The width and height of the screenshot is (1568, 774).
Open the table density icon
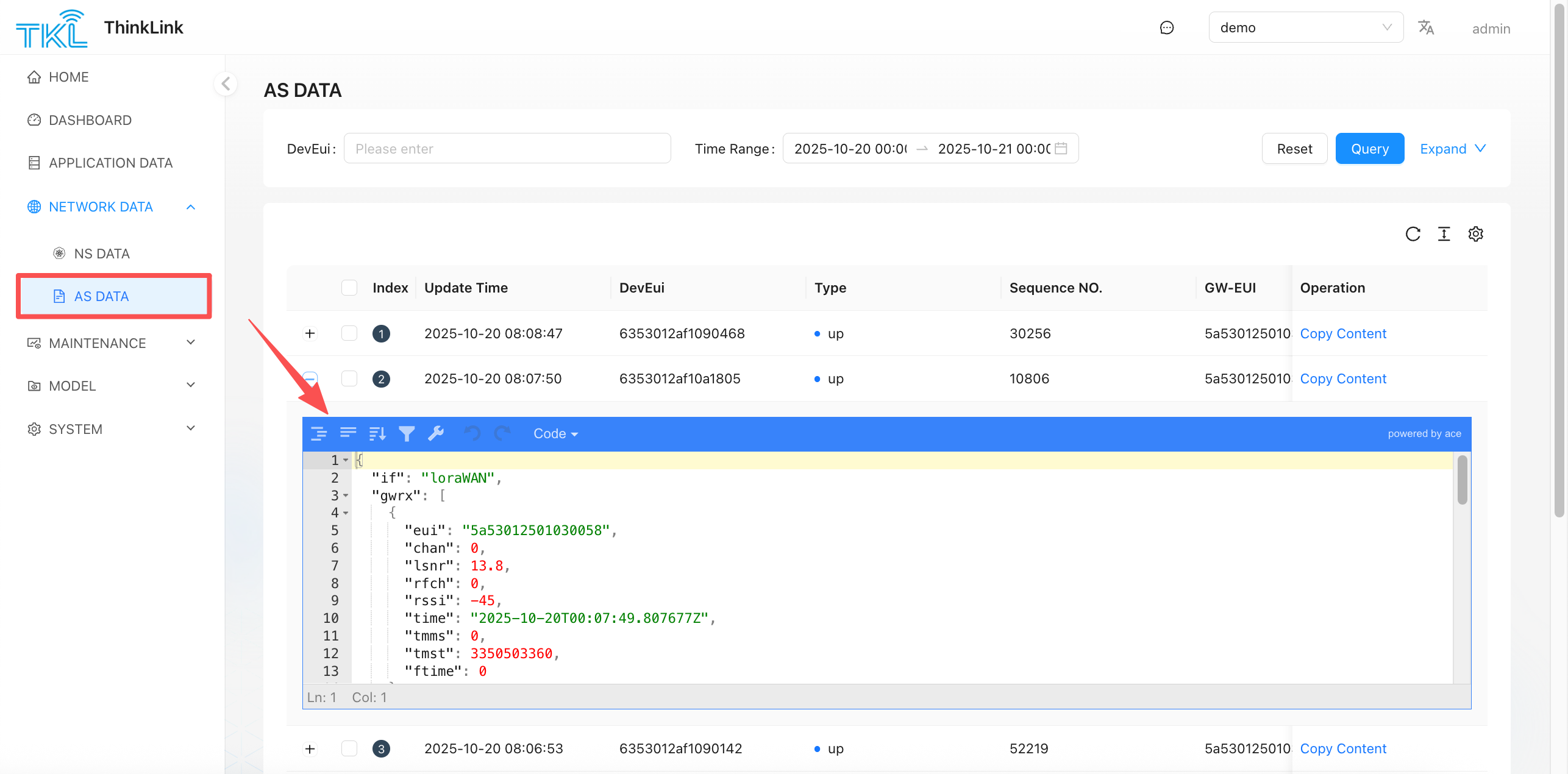pyautogui.click(x=1444, y=234)
